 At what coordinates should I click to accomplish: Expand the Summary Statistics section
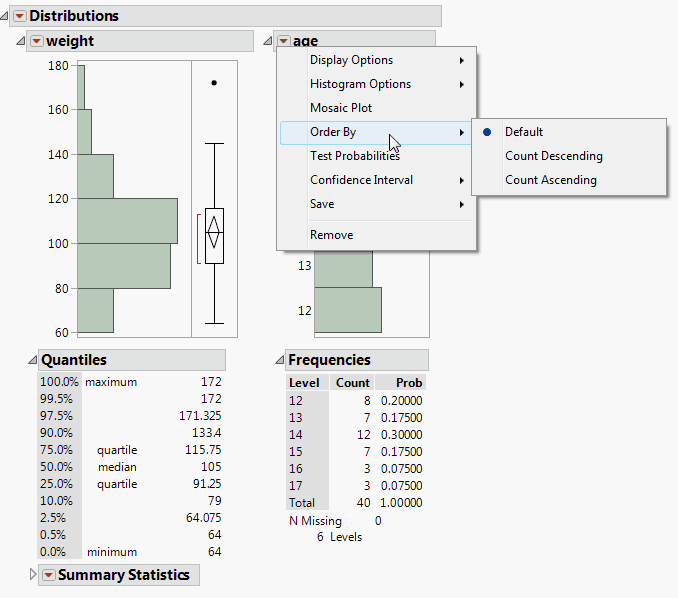tap(33, 574)
